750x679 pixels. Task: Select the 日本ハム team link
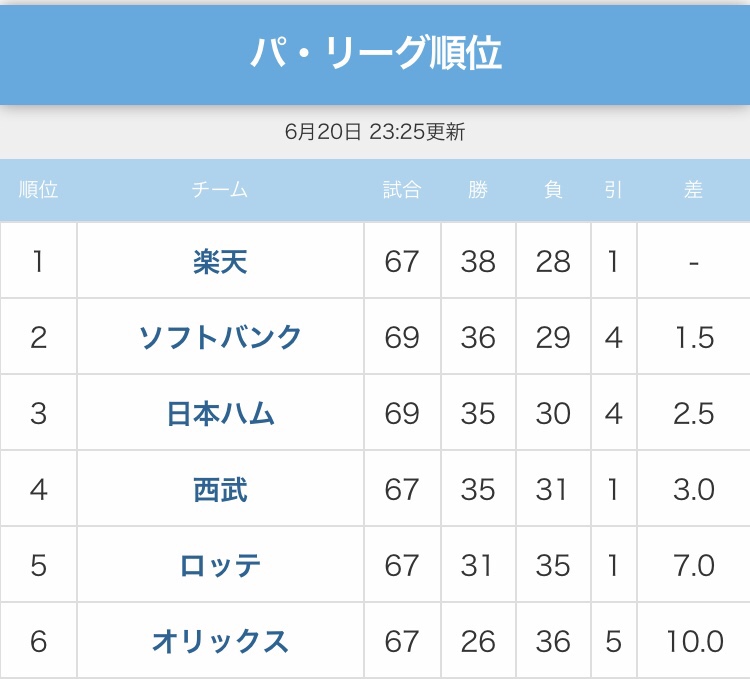pyautogui.click(x=220, y=414)
